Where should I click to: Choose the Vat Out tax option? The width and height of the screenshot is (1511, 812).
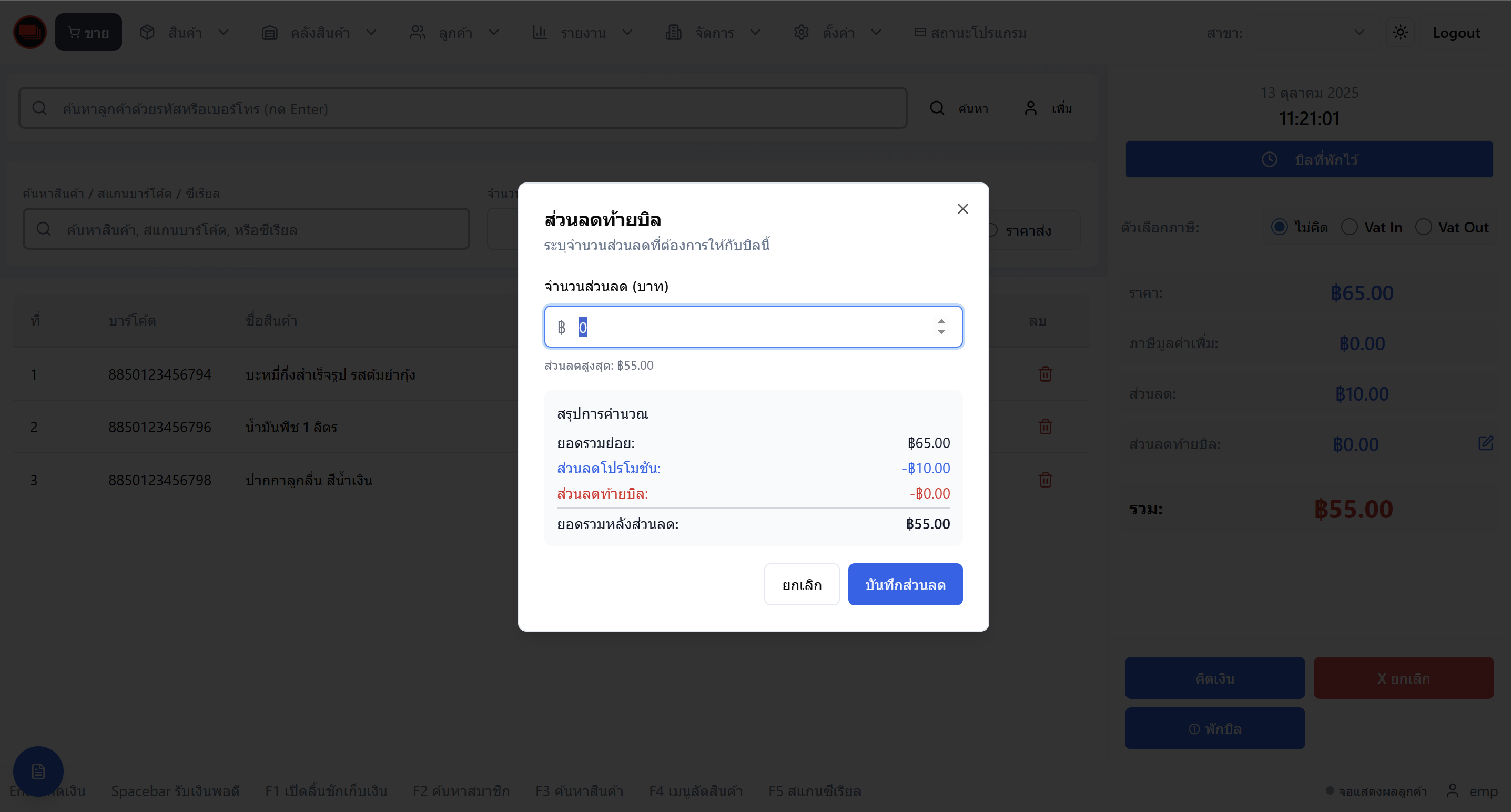tap(1424, 227)
